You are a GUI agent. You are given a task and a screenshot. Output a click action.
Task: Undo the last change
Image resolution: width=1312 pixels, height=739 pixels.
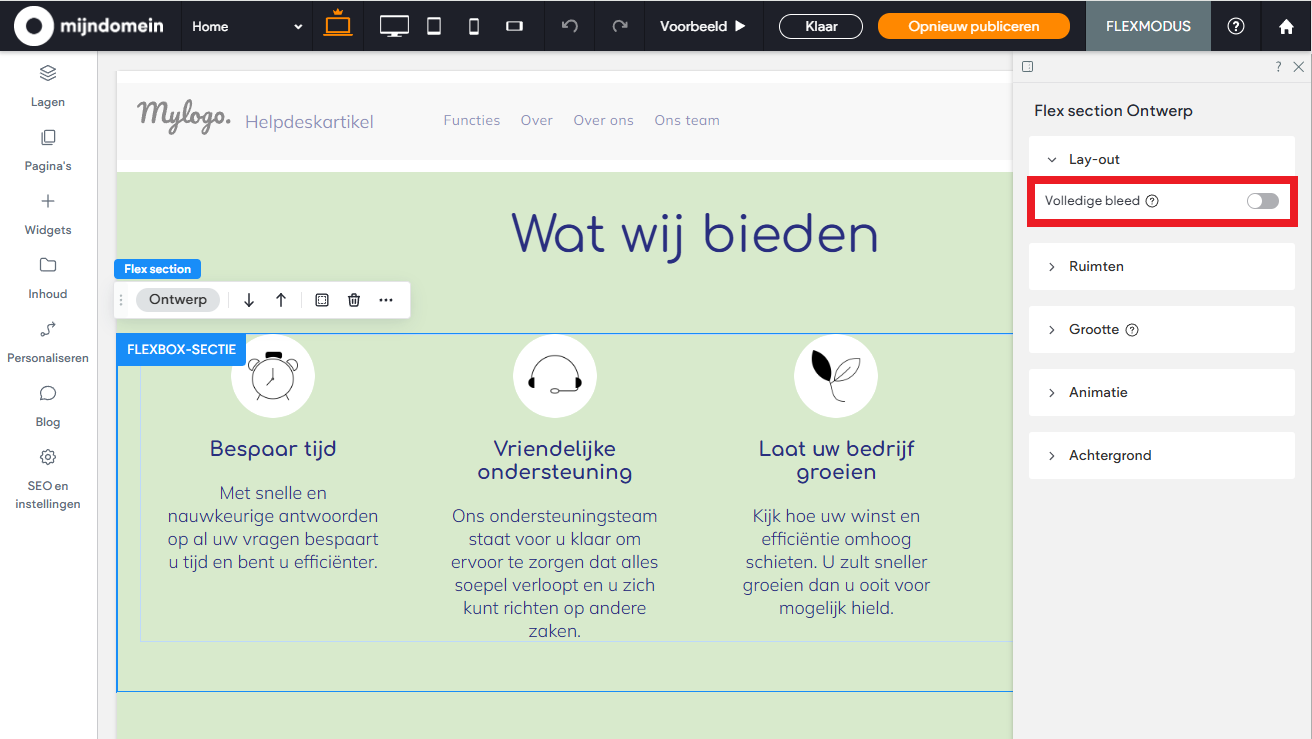click(x=568, y=26)
